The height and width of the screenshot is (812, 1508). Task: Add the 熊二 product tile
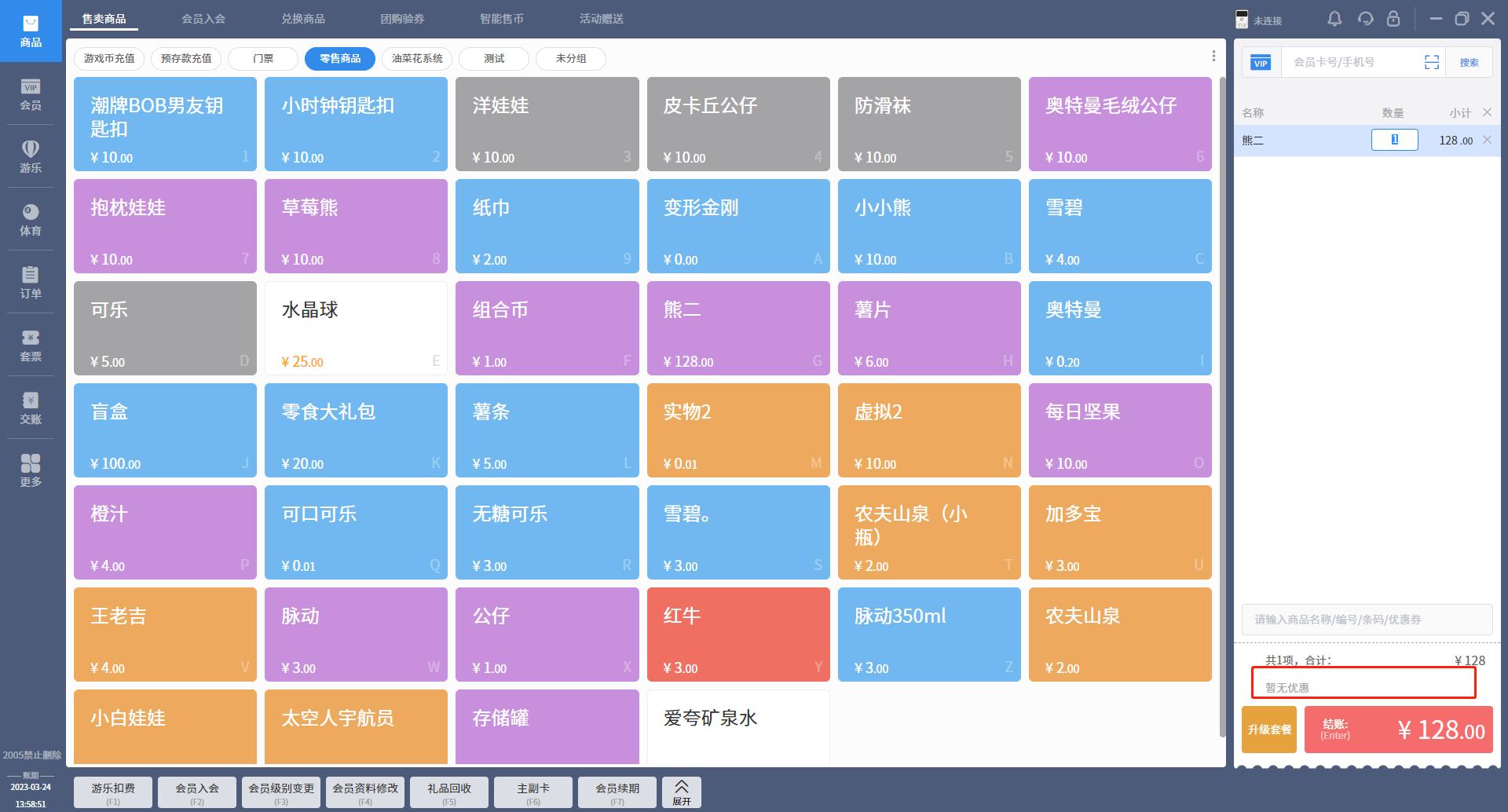(x=738, y=328)
